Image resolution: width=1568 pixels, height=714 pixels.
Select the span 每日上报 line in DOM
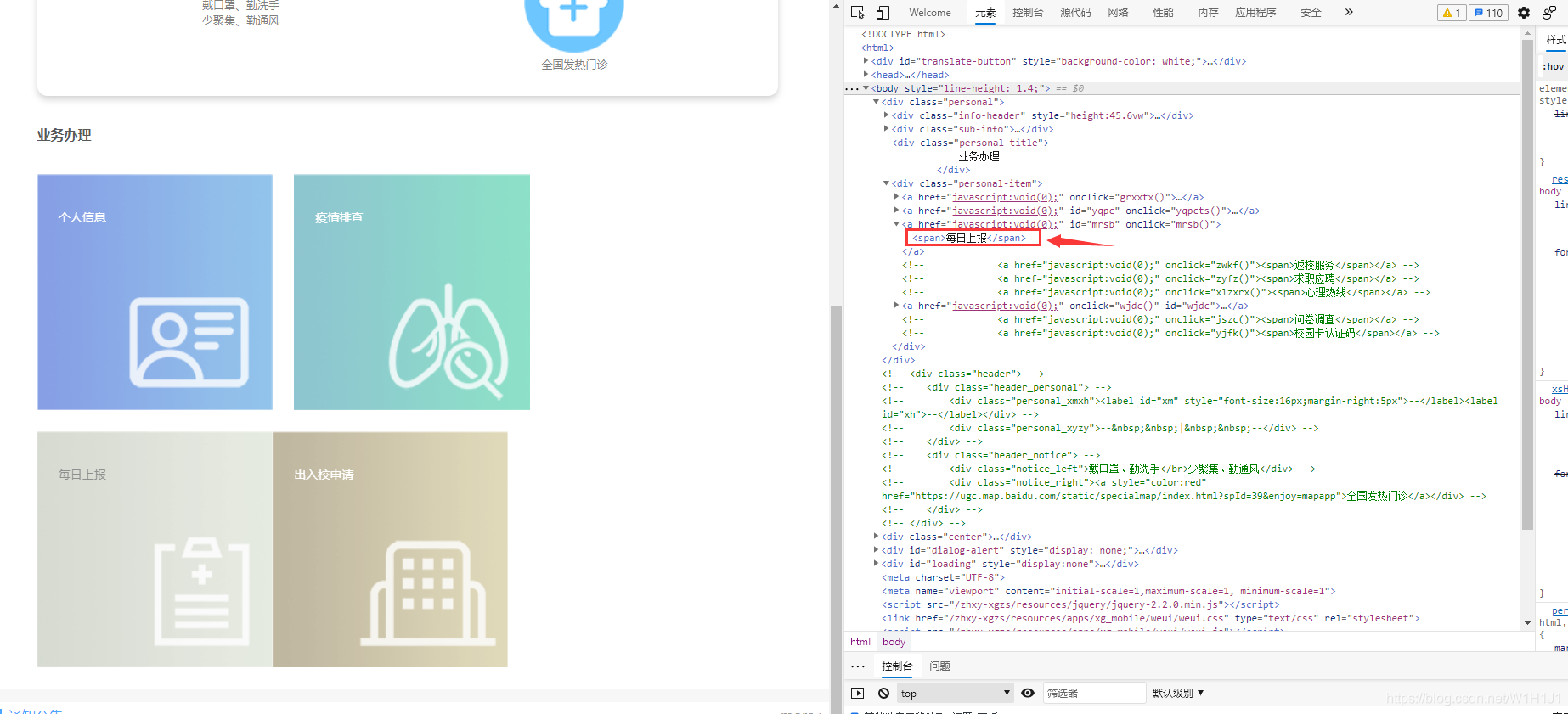(x=969, y=238)
